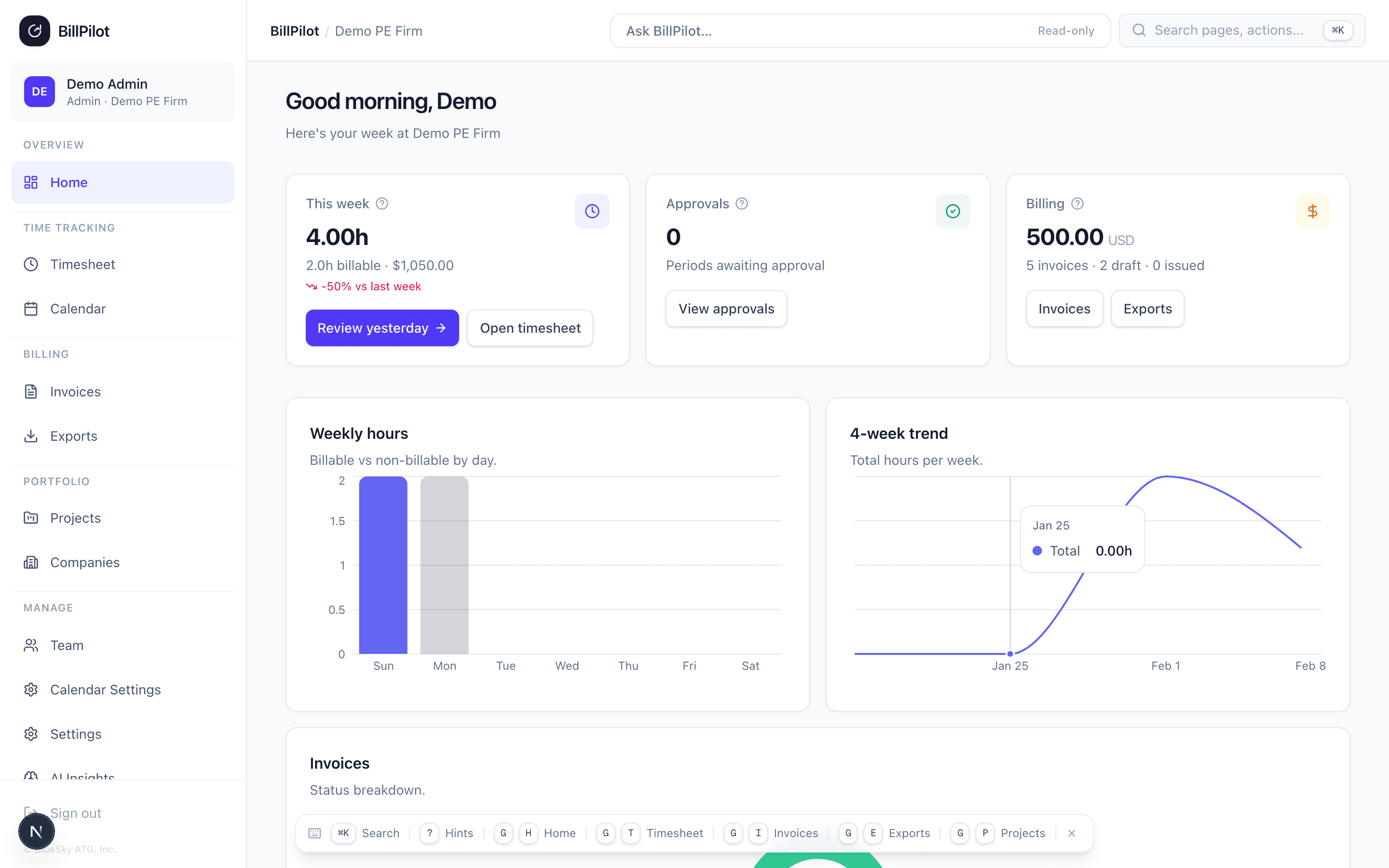The height and width of the screenshot is (868, 1389).
Task: Click the Exports download icon in sidebar
Action: tap(31, 436)
